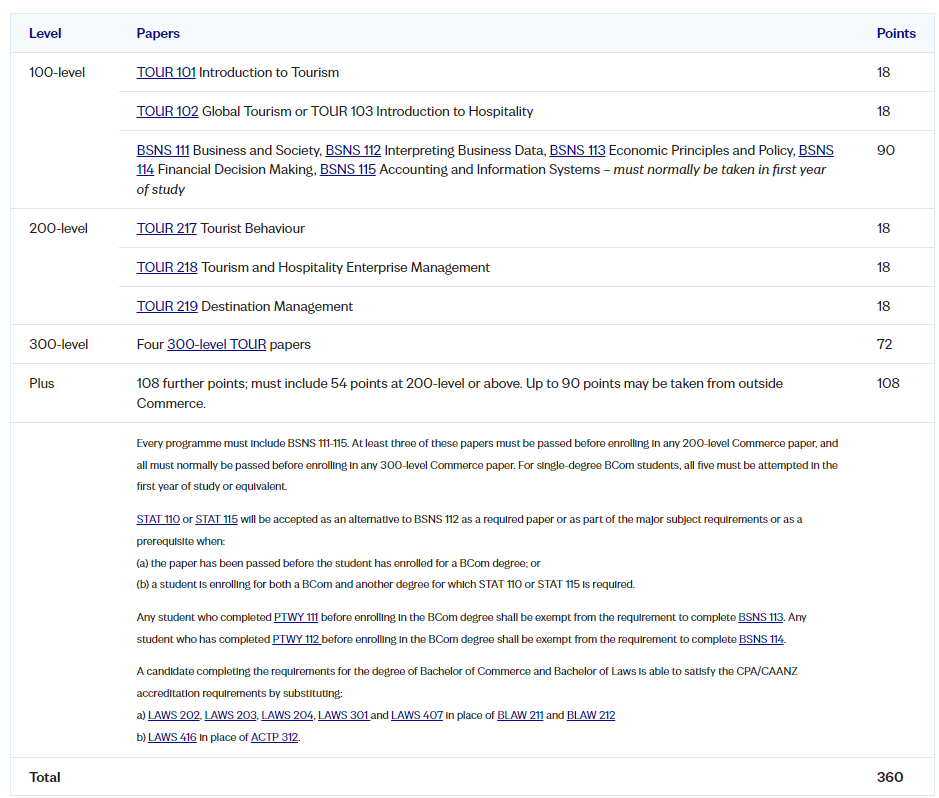Viewport: 939px width, 798px height.
Task: Click 'Introduction to Tourism' paper title
Action: point(269,72)
